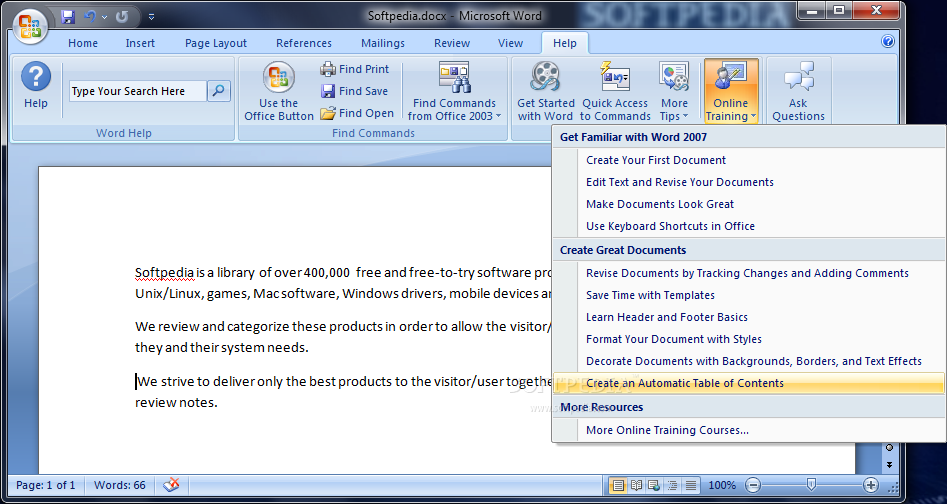Click Find Save command
The width and height of the screenshot is (947, 504).
(355, 91)
